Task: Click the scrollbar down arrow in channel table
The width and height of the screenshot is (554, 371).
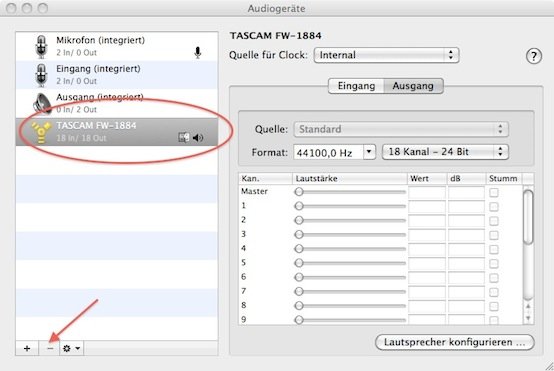Action: point(528,318)
